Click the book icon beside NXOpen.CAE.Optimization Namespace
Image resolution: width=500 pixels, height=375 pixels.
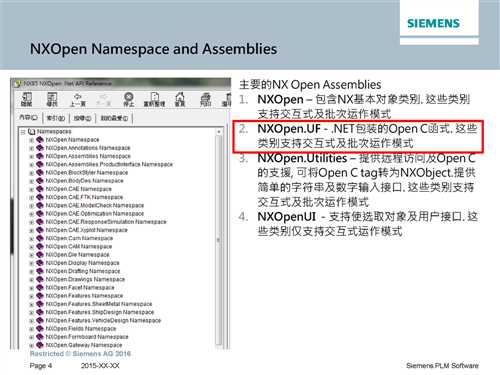click(x=40, y=213)
